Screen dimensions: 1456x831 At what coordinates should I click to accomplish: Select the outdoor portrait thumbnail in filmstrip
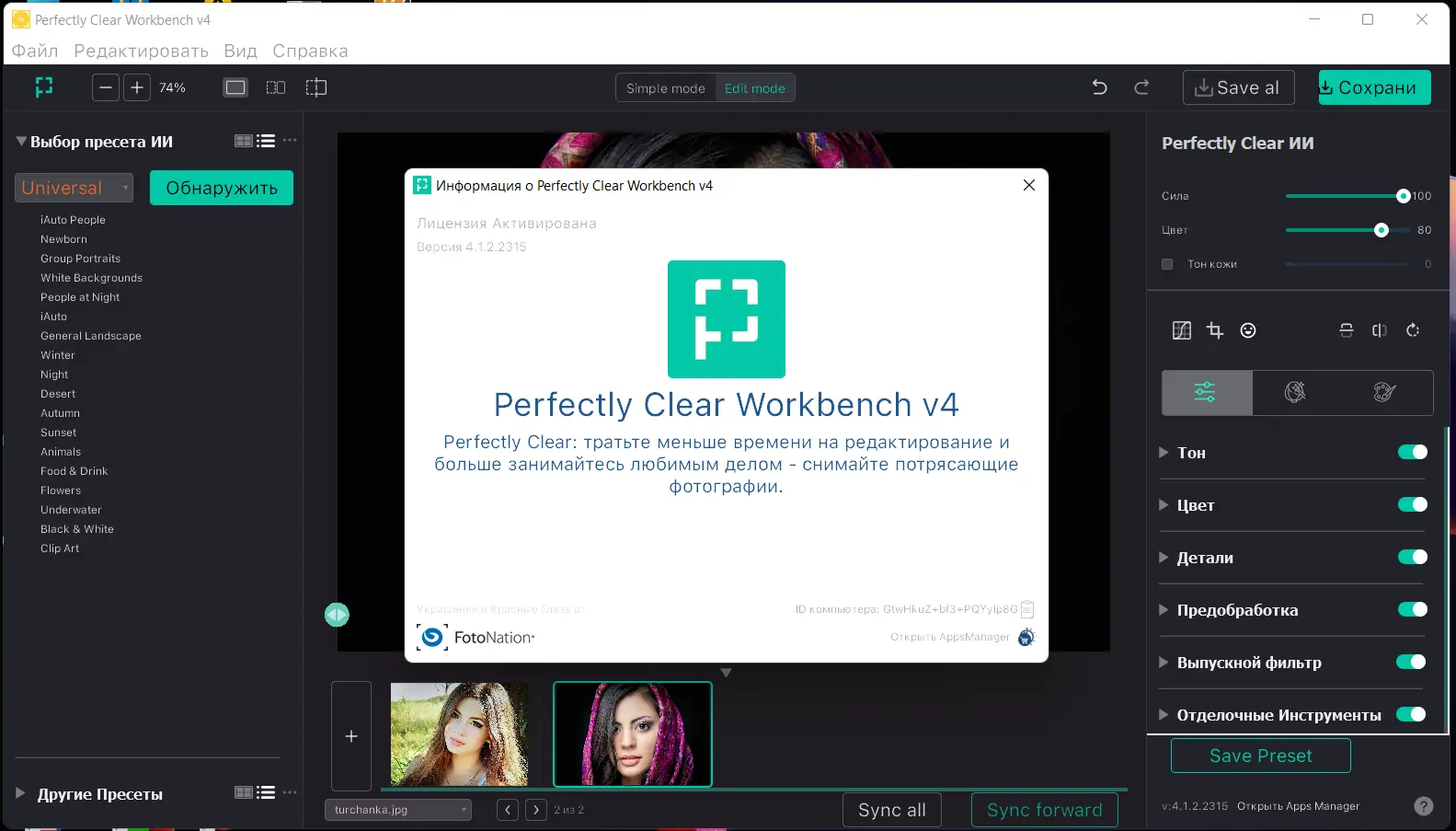(460, 734)
